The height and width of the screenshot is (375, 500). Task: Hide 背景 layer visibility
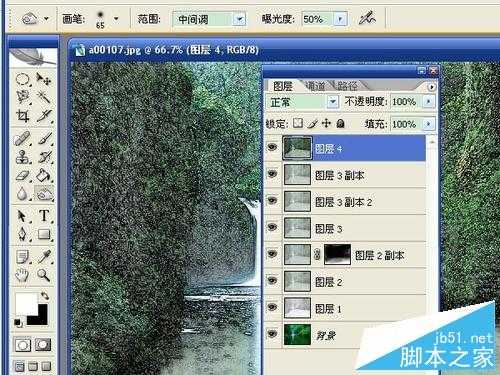click(273, 334)
